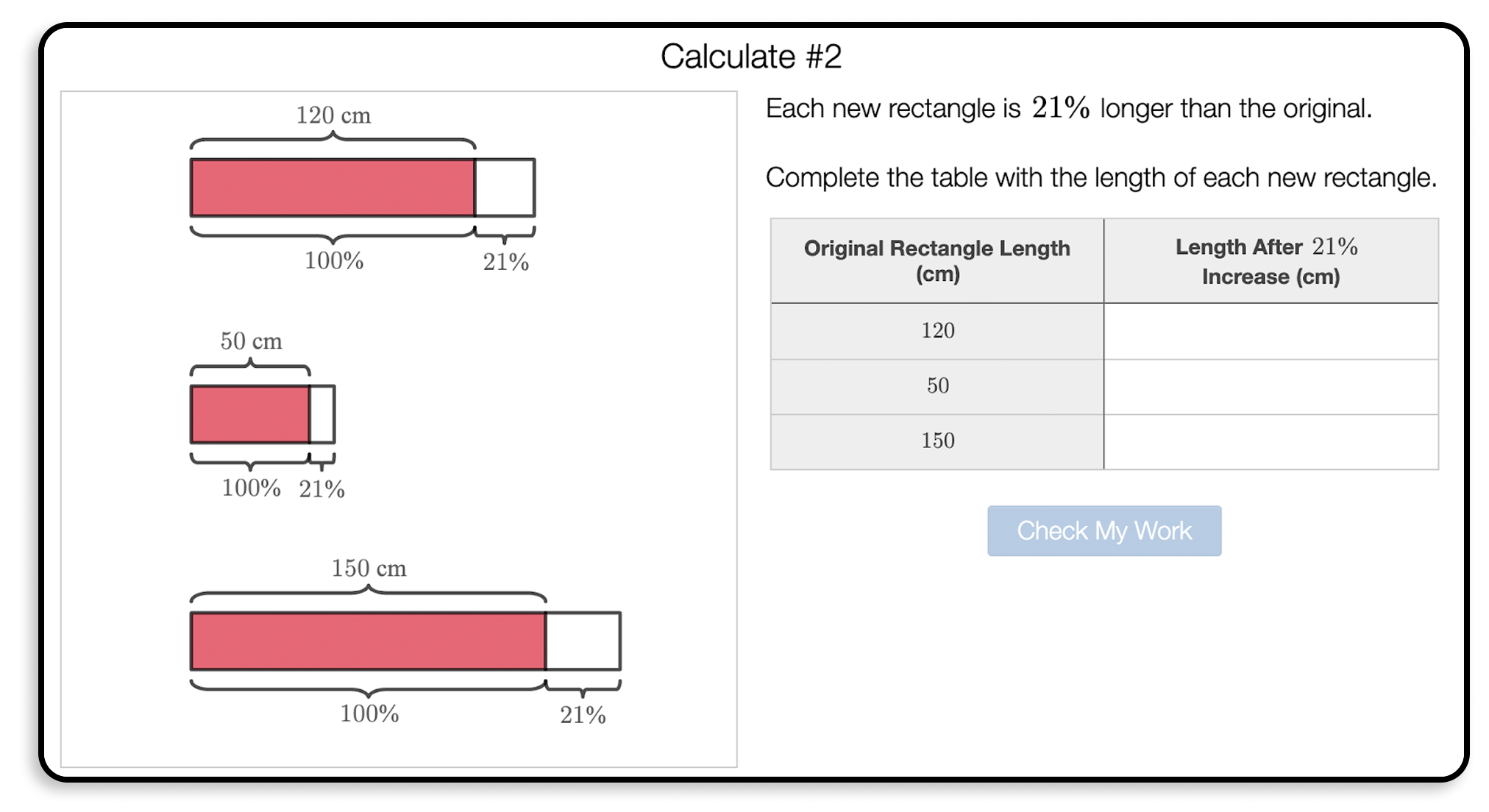Click the pink shaded portion of the 50 cm bar

click(250, 413)
